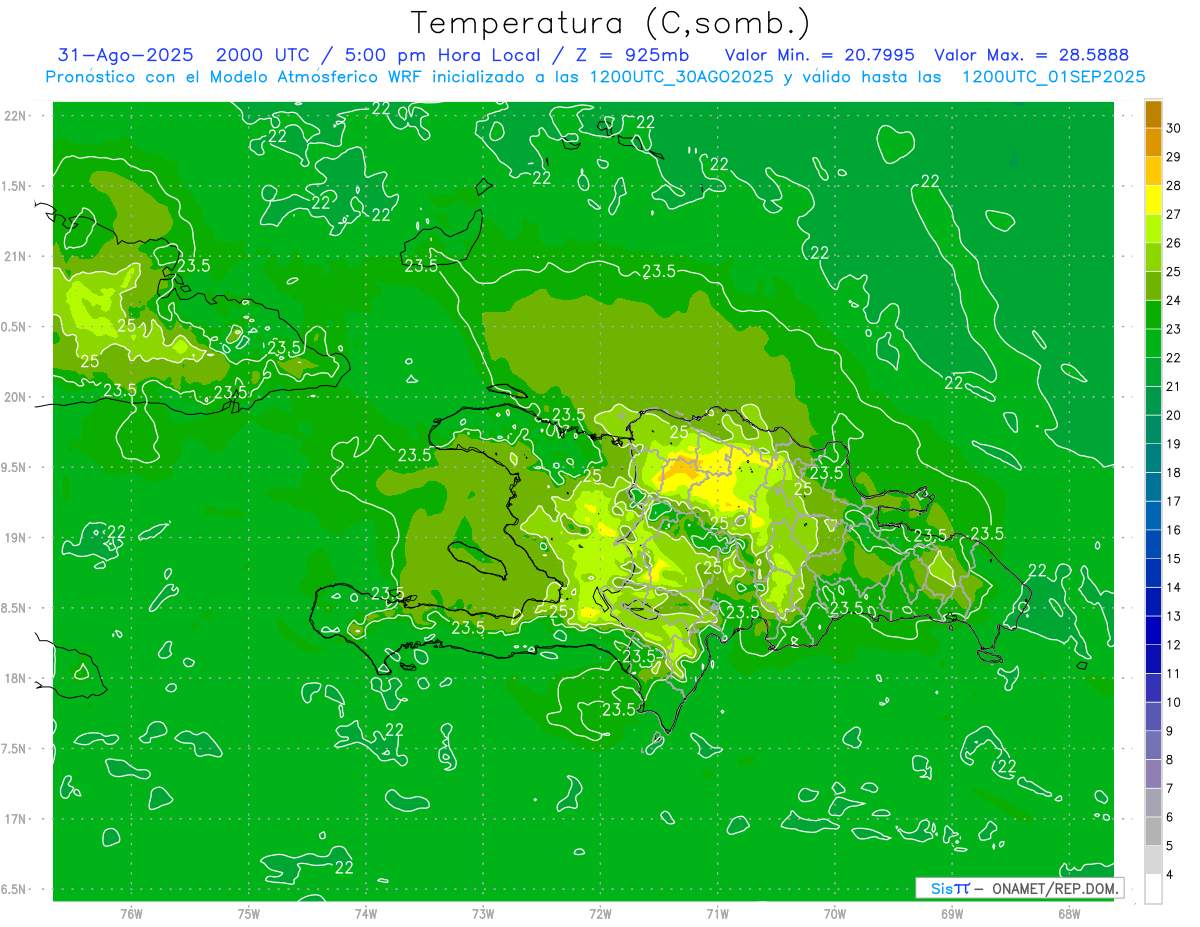
Task: Click the colorbar value "12"
Action: click(x=1174, y=645)
